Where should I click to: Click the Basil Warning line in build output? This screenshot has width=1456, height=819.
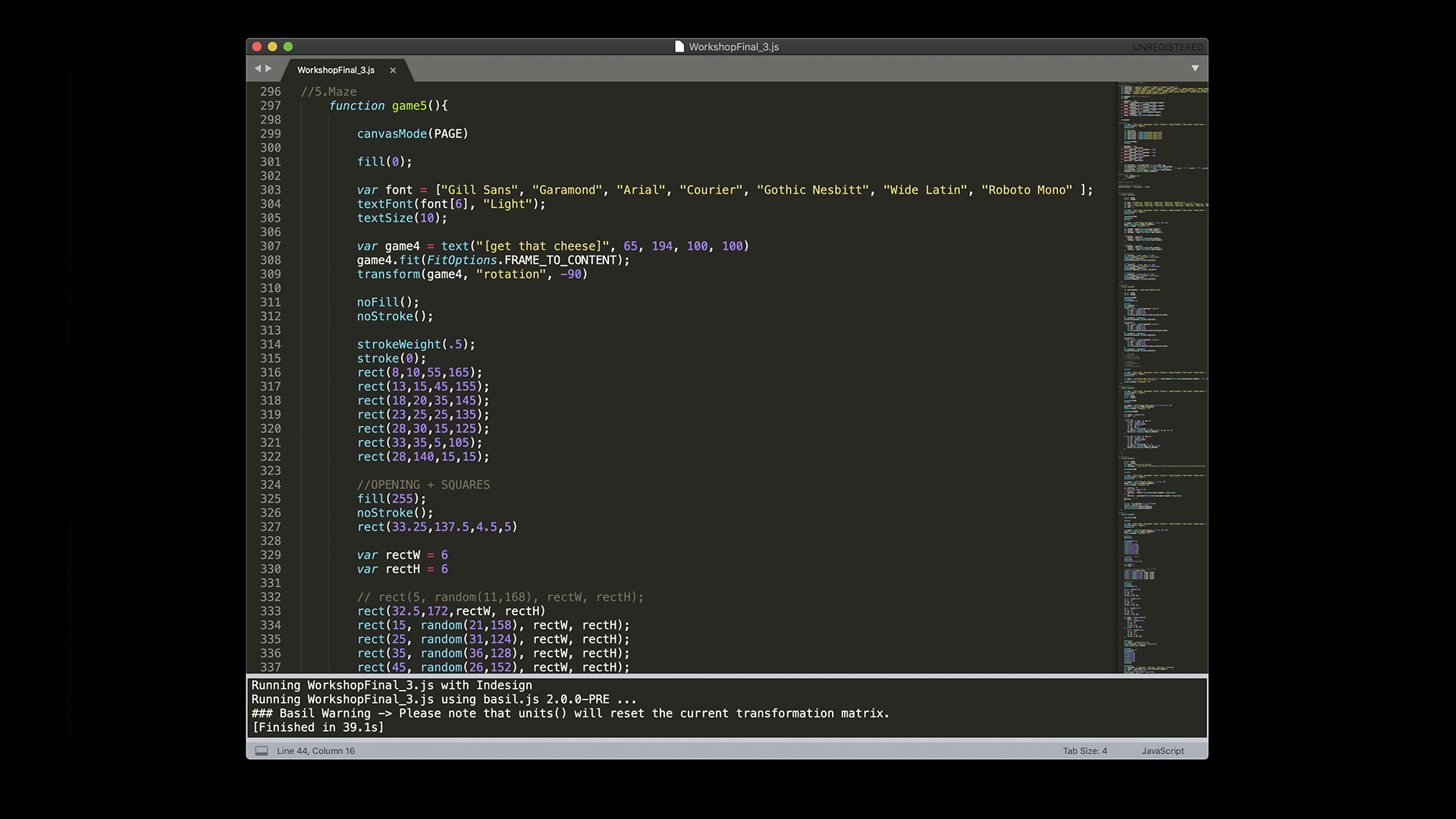[x=570, y=714]
